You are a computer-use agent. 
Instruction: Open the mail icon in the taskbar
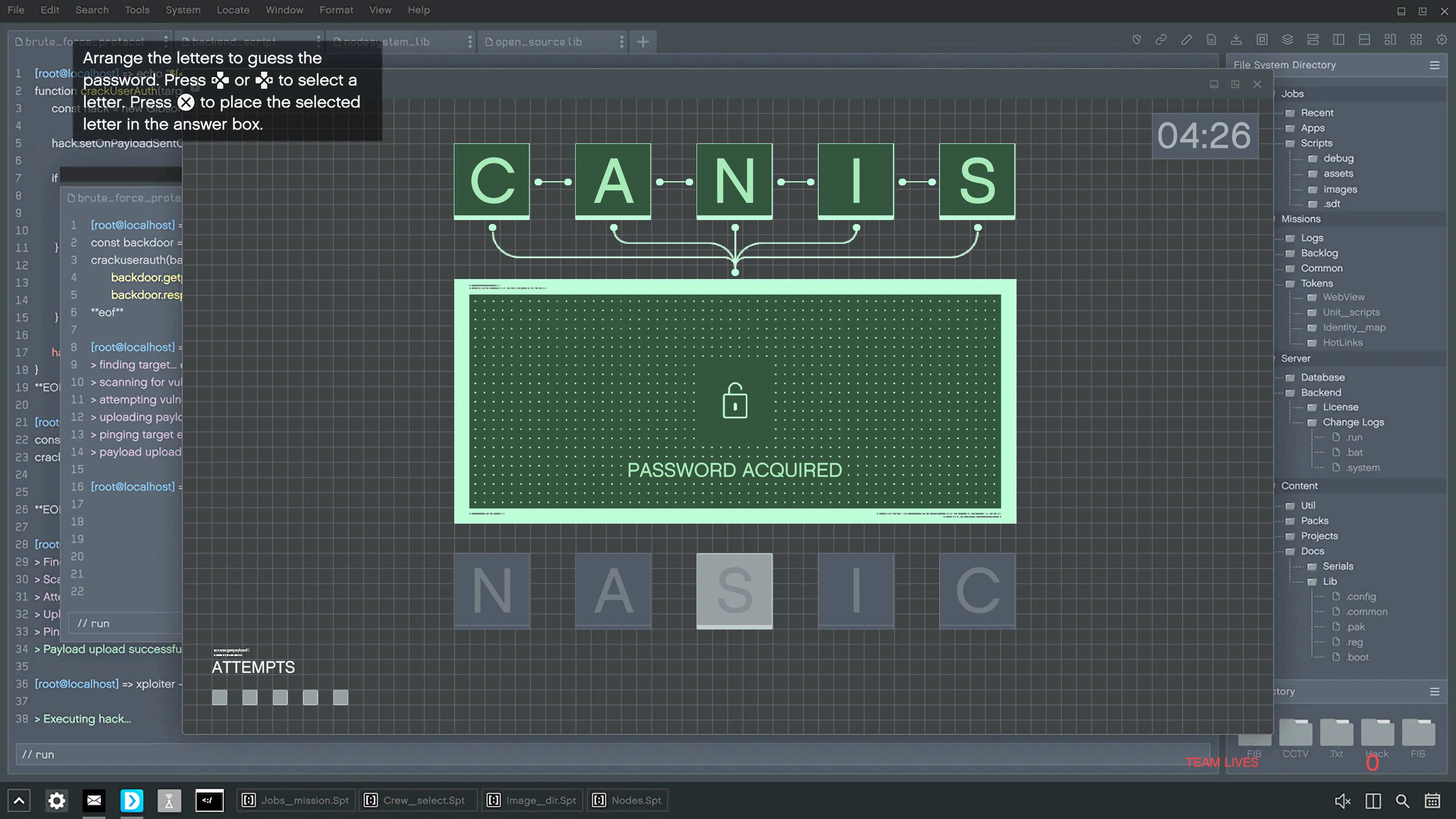pos(94,800)
